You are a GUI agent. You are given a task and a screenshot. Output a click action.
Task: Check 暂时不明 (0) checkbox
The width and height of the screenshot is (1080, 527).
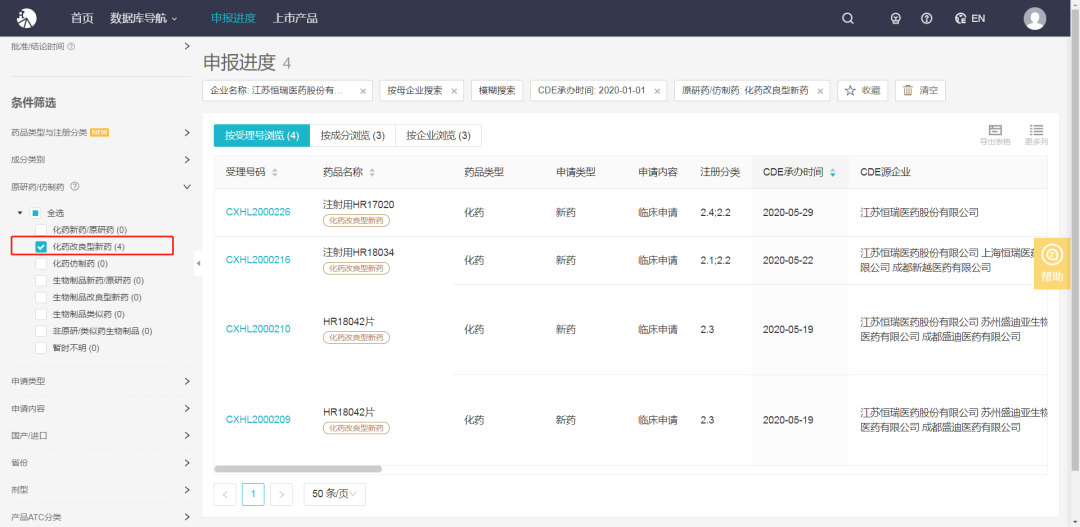41,348
